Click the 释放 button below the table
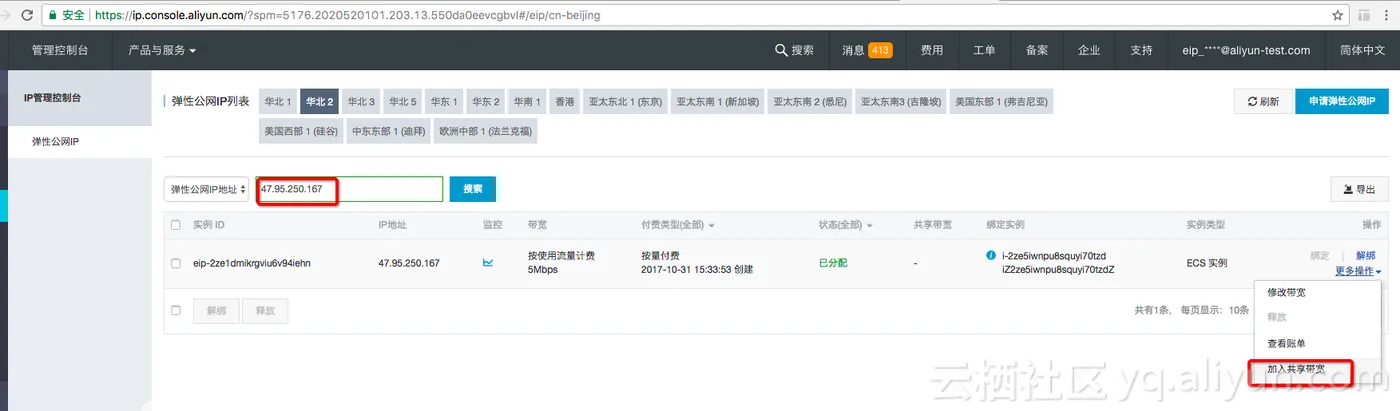1400x411 pixels. pyautogui.click(x=265, y=311)
